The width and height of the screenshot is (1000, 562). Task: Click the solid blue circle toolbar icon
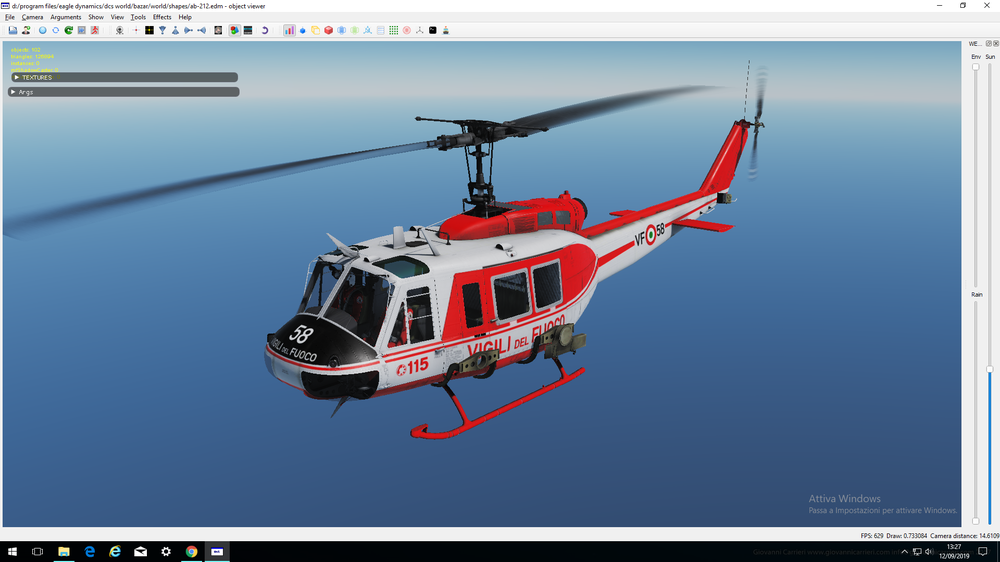(x=43, y=30)
